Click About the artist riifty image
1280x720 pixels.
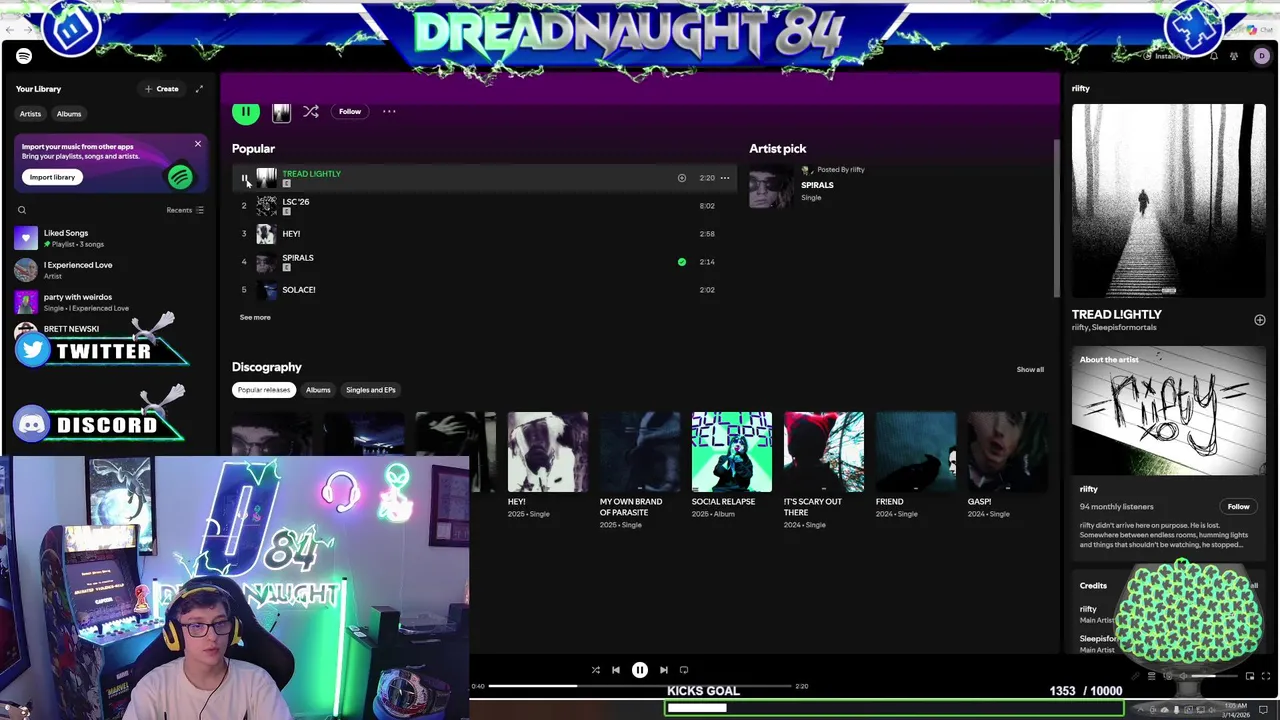pyautogui.click(x=1168, y=410)
